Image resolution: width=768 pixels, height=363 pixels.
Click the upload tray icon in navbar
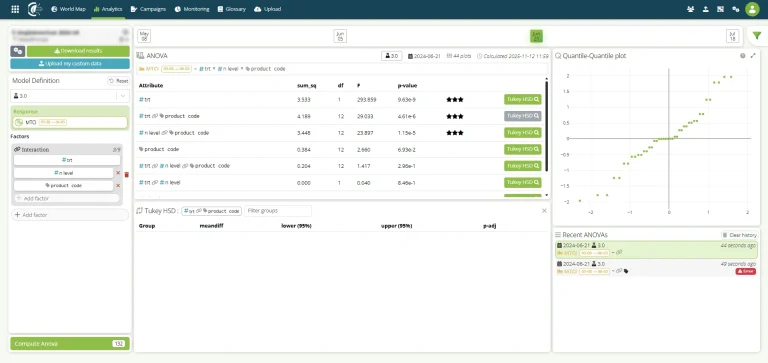coord(705,9)
